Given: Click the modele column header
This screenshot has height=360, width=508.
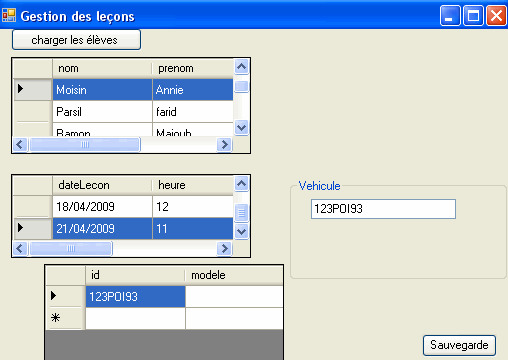Looking at the screenshot, I should [x=234, y=275].
